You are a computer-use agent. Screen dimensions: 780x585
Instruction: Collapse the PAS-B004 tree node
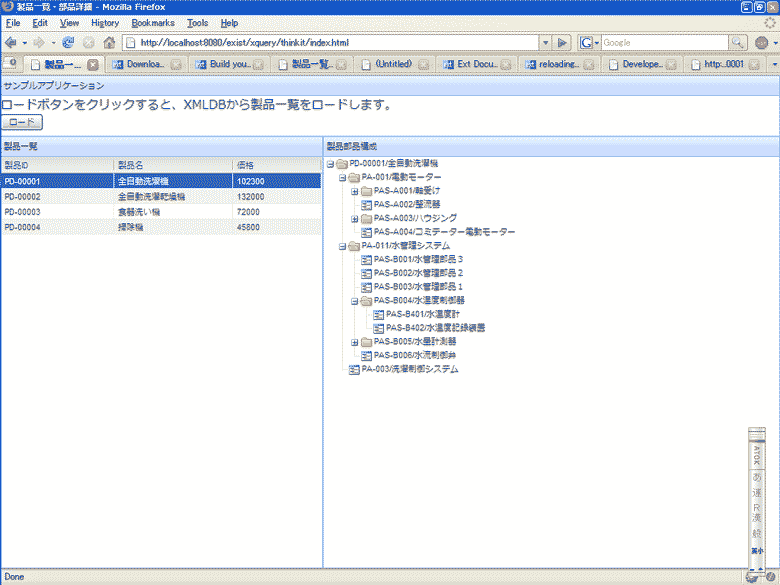[354, 300]
